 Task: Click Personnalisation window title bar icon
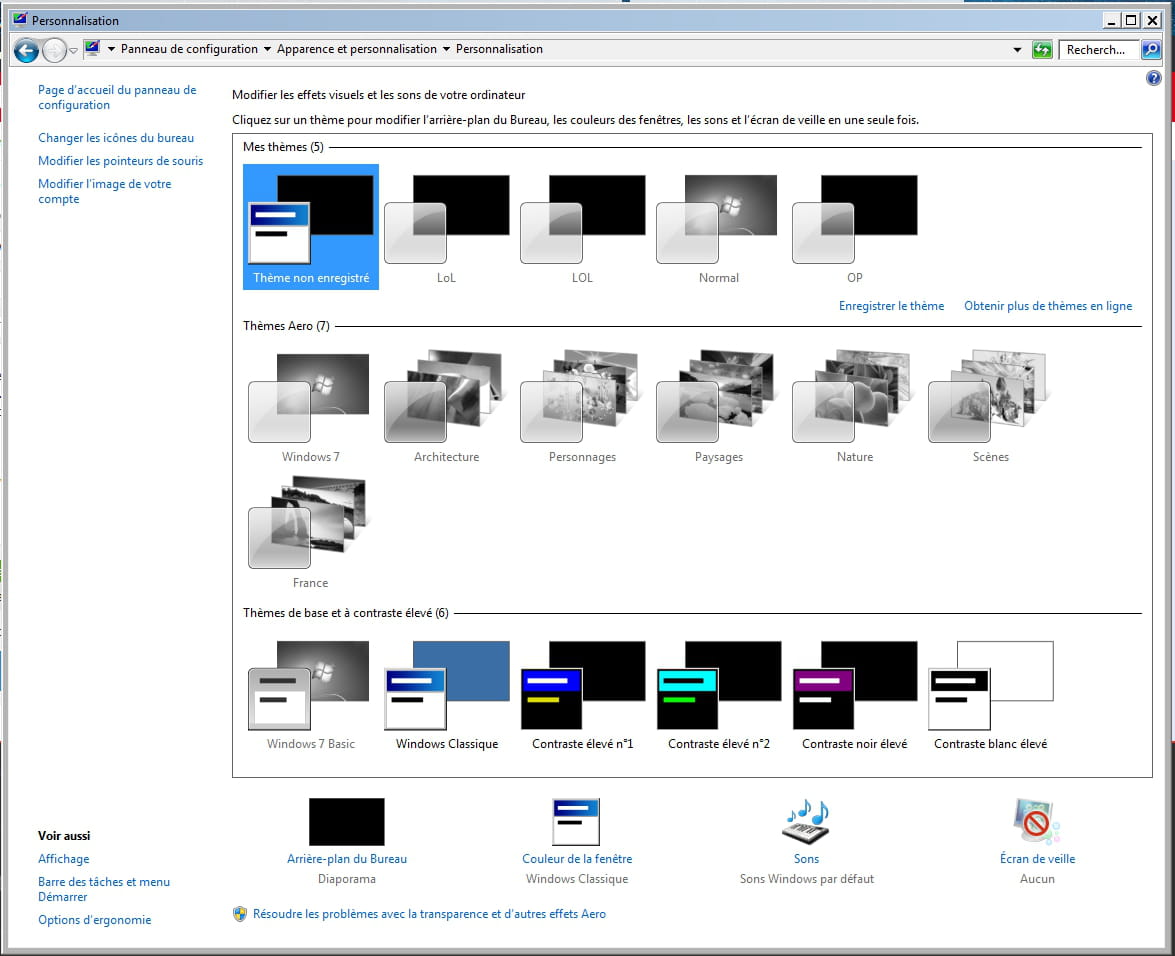point(20,19)
